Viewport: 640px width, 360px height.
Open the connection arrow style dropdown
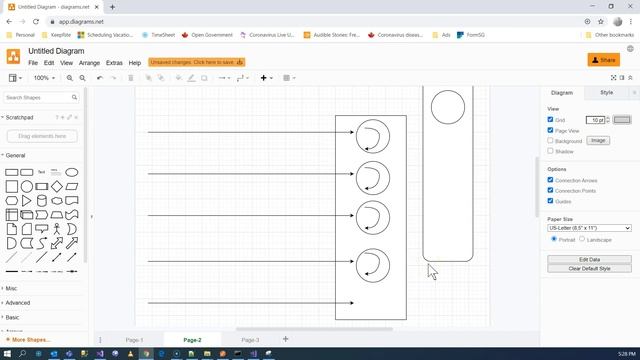point(224,78)
